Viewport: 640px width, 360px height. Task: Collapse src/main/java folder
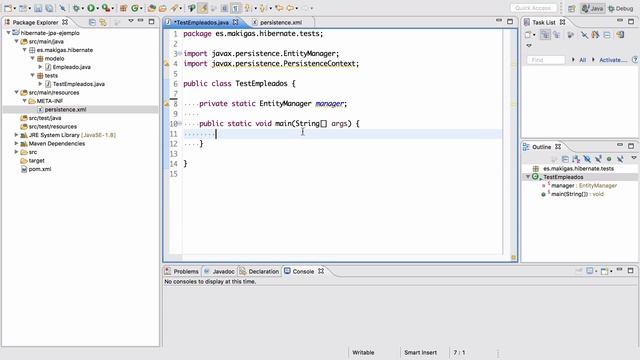(16, 41)
